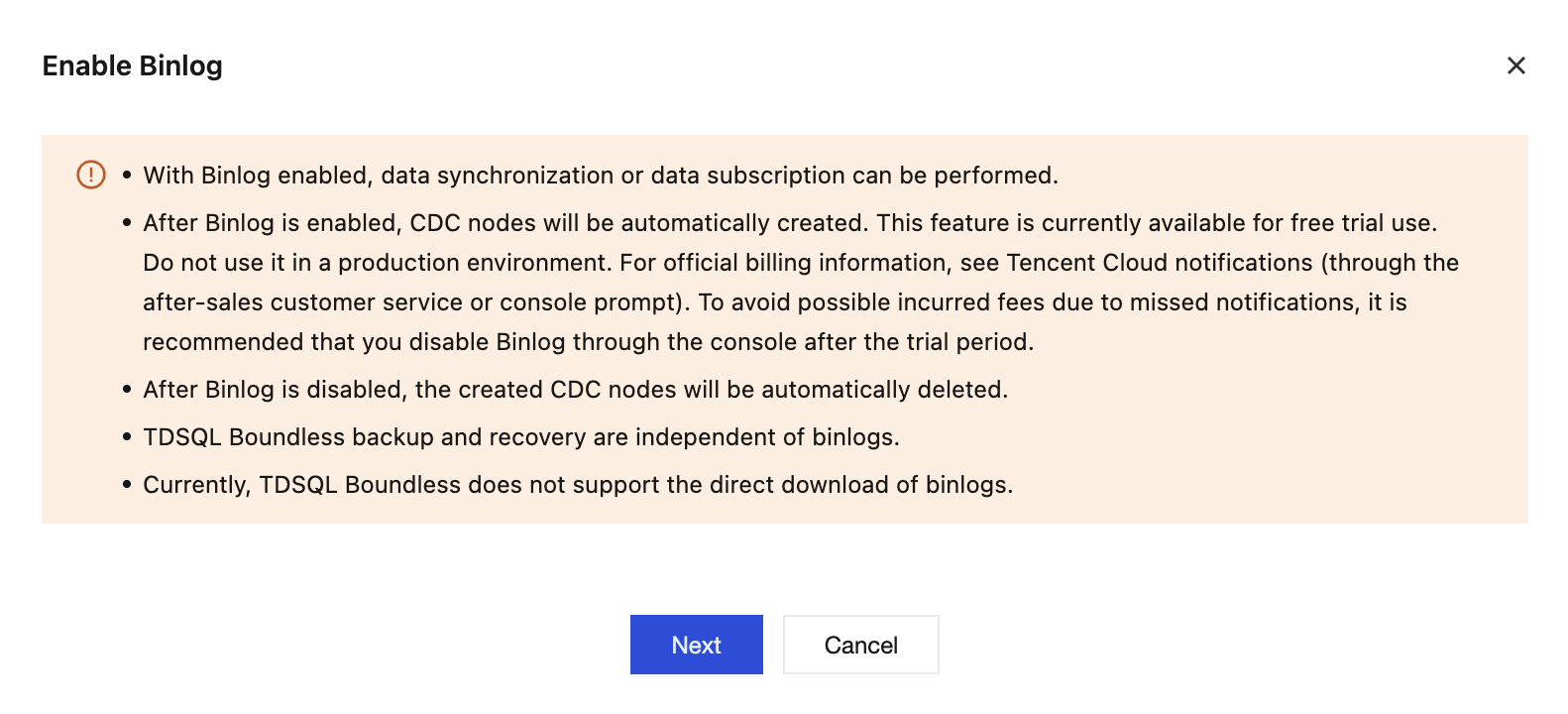The width and height of the screenshot is (1568, 714).
Task: Cancel enabling Binlog
Action: (860, 645)
